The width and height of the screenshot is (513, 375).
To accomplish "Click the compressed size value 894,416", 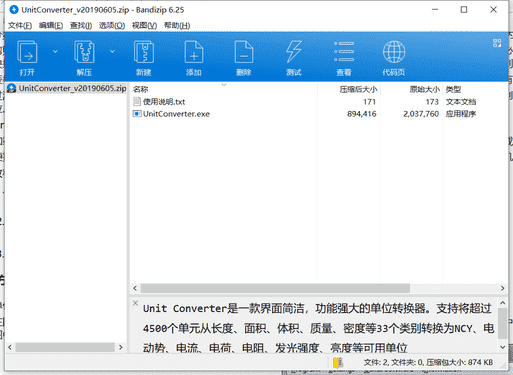I will click(362, 114).
